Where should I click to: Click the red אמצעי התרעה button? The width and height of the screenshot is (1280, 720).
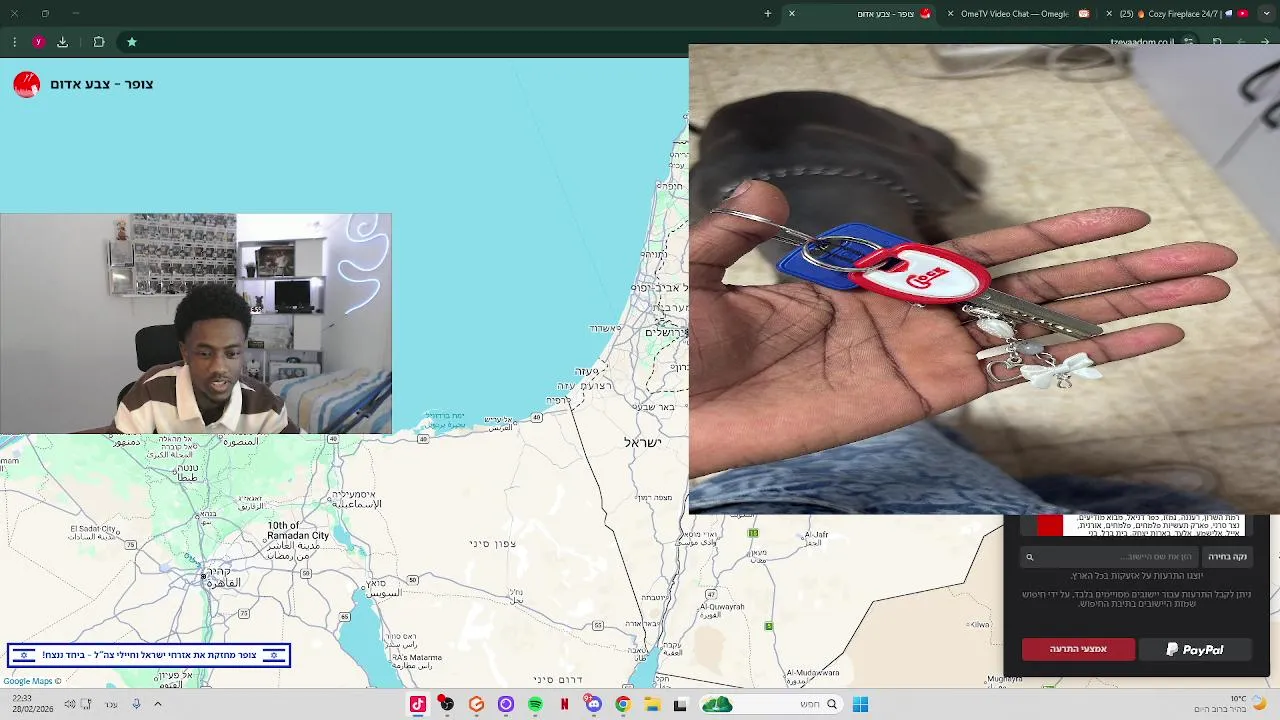click(x=1078, y=649)
